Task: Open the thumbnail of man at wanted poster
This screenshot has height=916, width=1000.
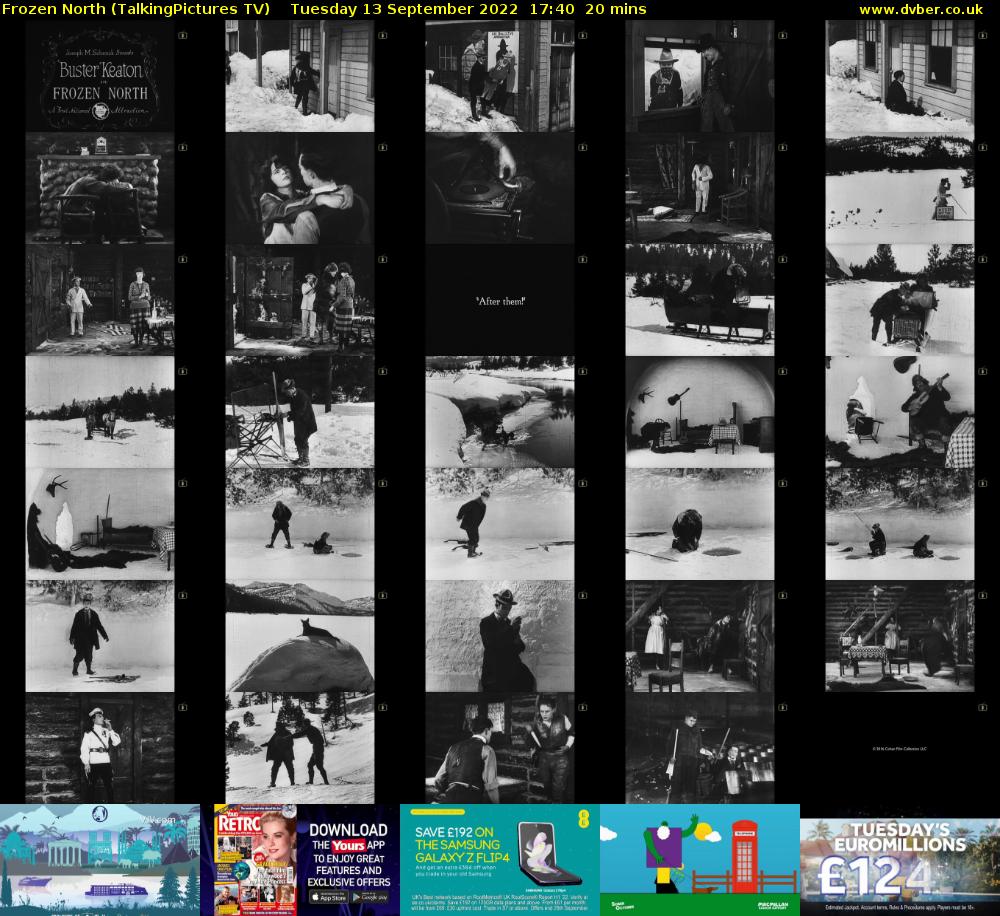Action: point(499,76)
